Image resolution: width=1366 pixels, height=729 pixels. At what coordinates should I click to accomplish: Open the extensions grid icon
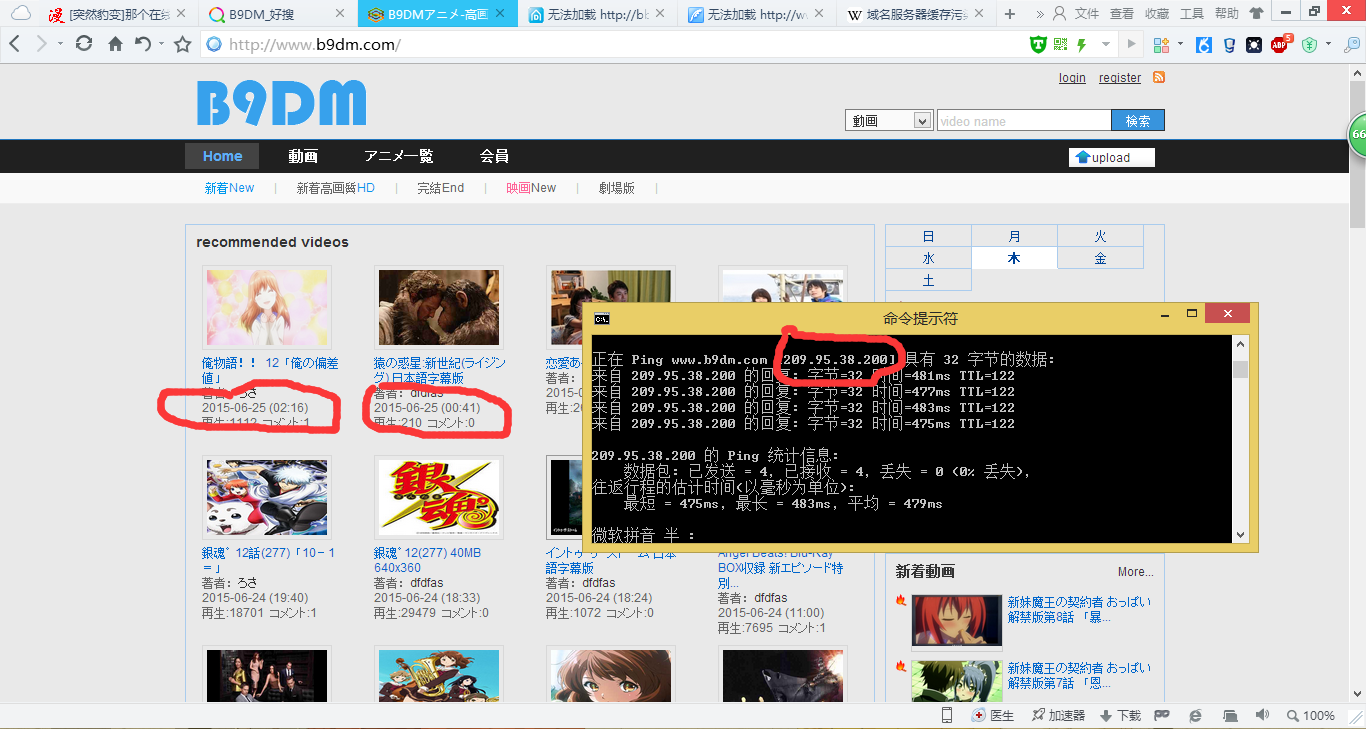tap(1161, 44)
